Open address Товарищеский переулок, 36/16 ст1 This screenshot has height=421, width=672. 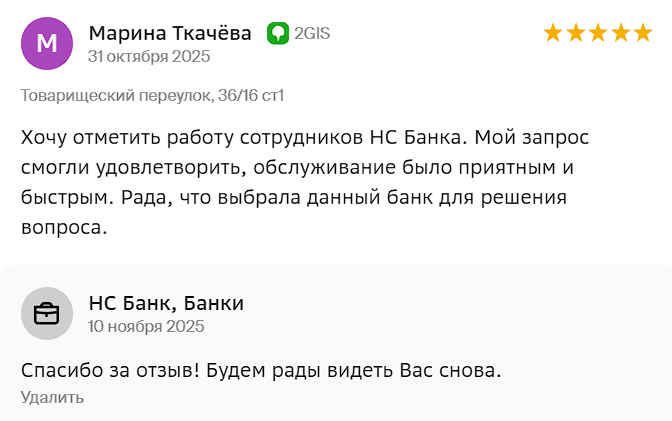point(153,95)
